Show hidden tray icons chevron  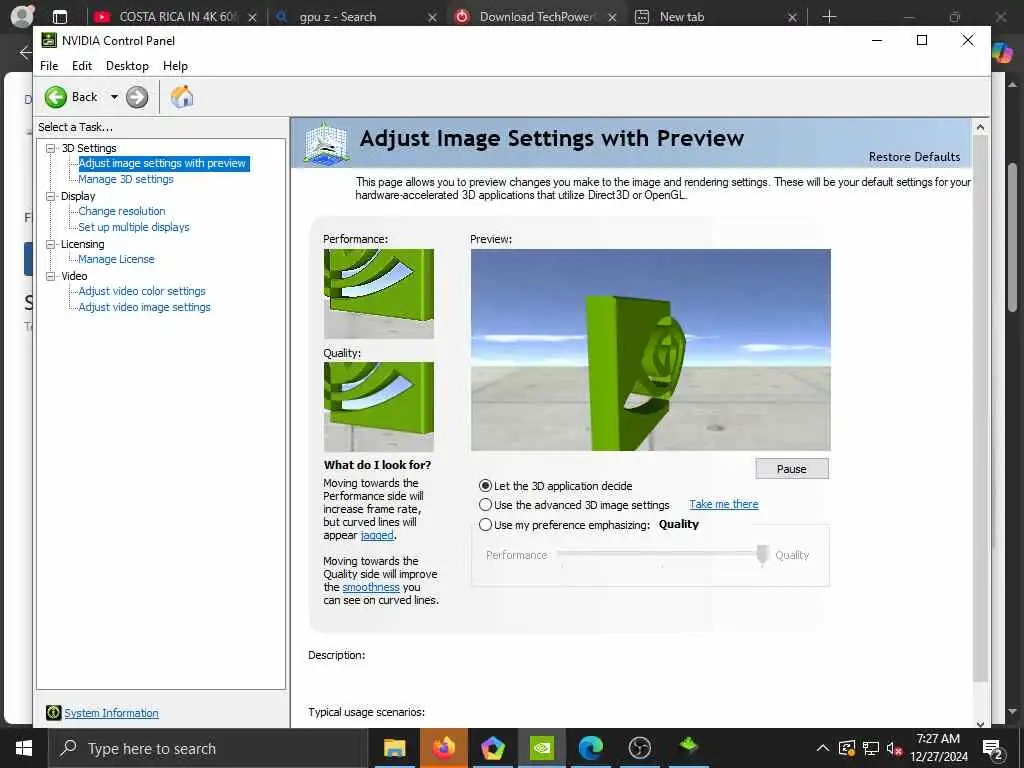pyautogui.click(x=823, y=748)
